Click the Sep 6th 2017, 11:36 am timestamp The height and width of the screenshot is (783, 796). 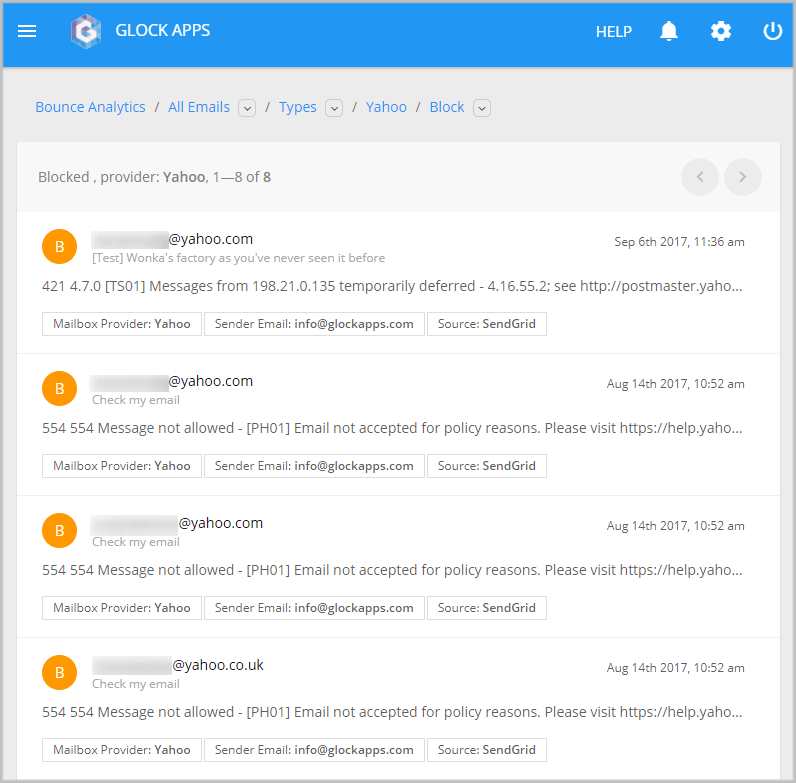point(679,242)
